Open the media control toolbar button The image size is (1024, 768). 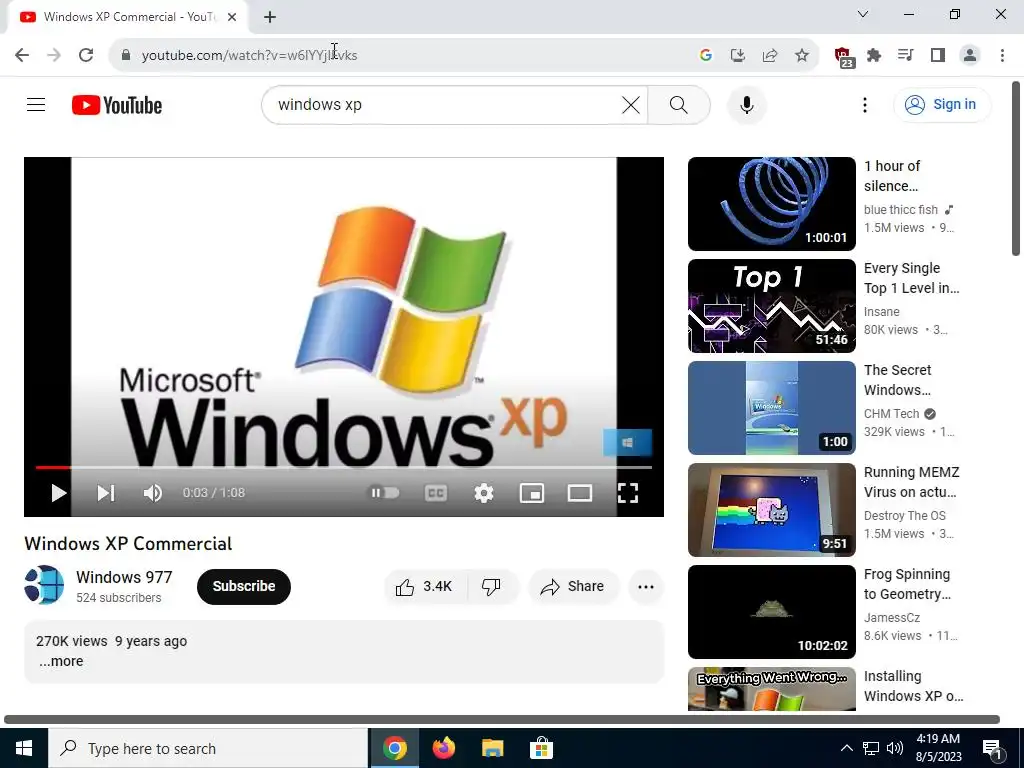click(x=906, y=56)
